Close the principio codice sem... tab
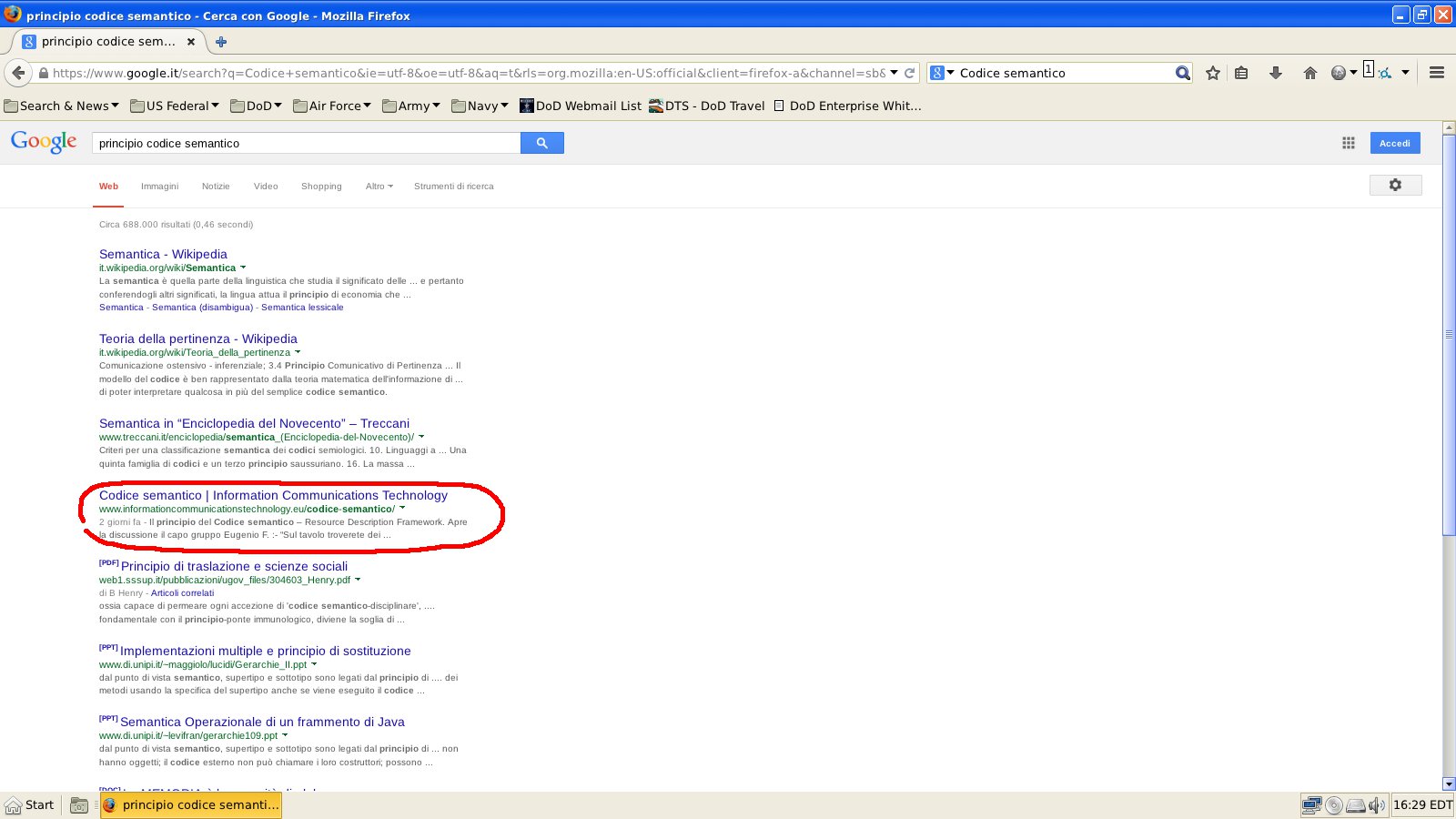The width and height of the screenshot is (1456, 819). pyautogui.click(x=191, y=41)
